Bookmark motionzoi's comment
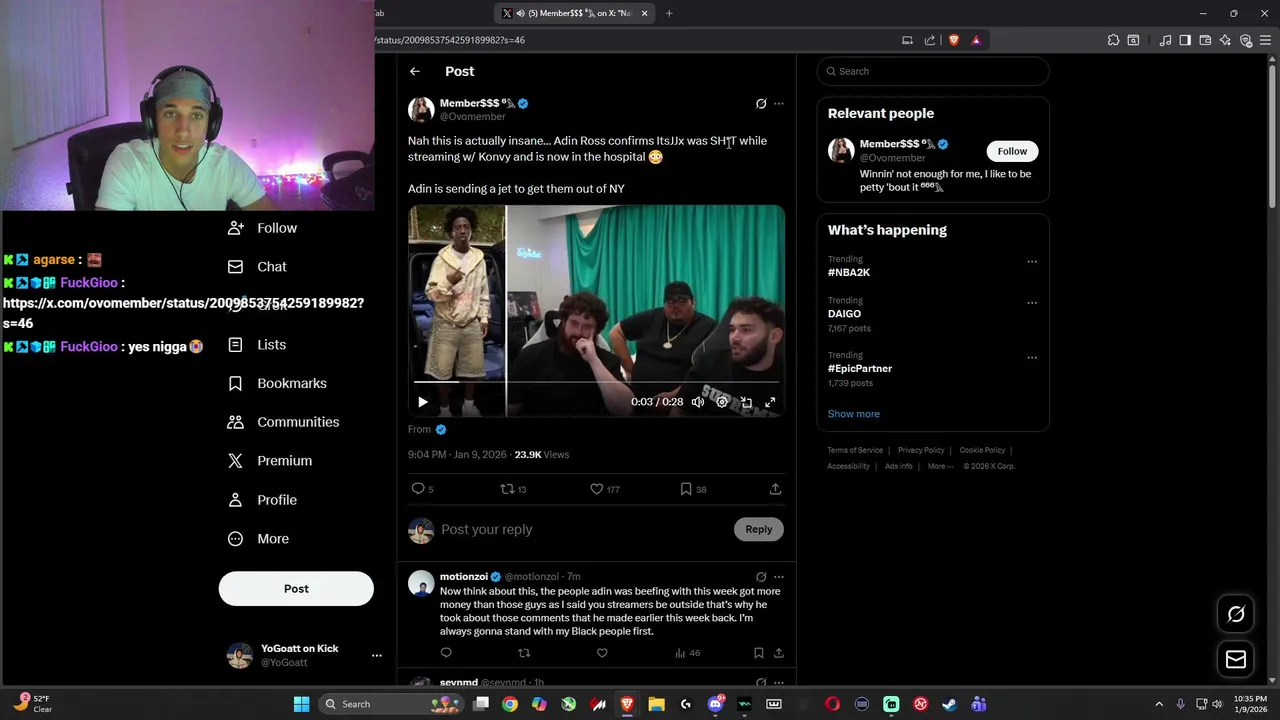This screenshot has width=1280, height=720. (x=759, y=653)
